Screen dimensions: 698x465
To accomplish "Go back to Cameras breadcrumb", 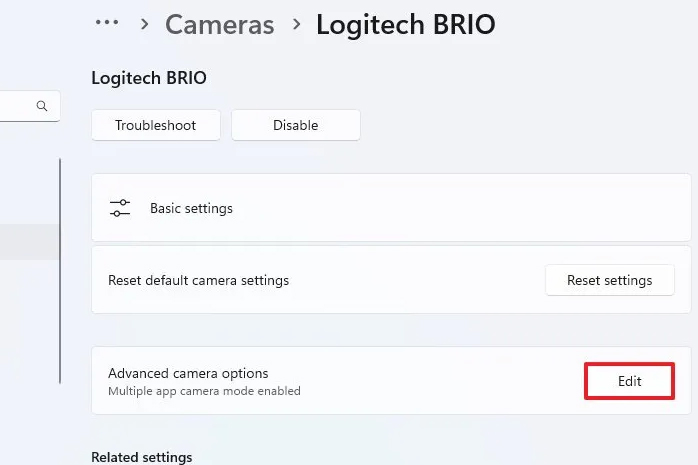I will coord(220,24).
